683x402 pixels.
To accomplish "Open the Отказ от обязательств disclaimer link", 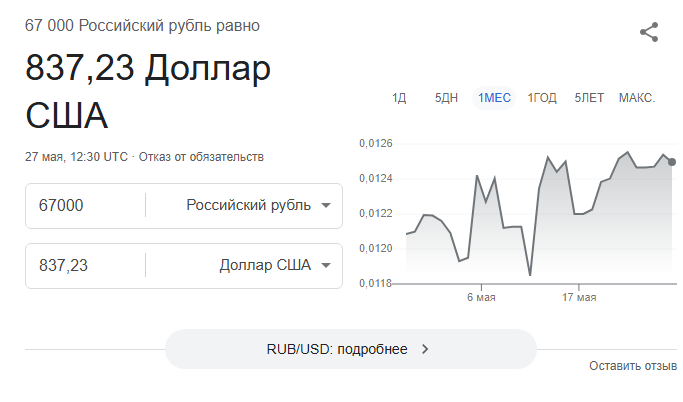I will (201, 157).
